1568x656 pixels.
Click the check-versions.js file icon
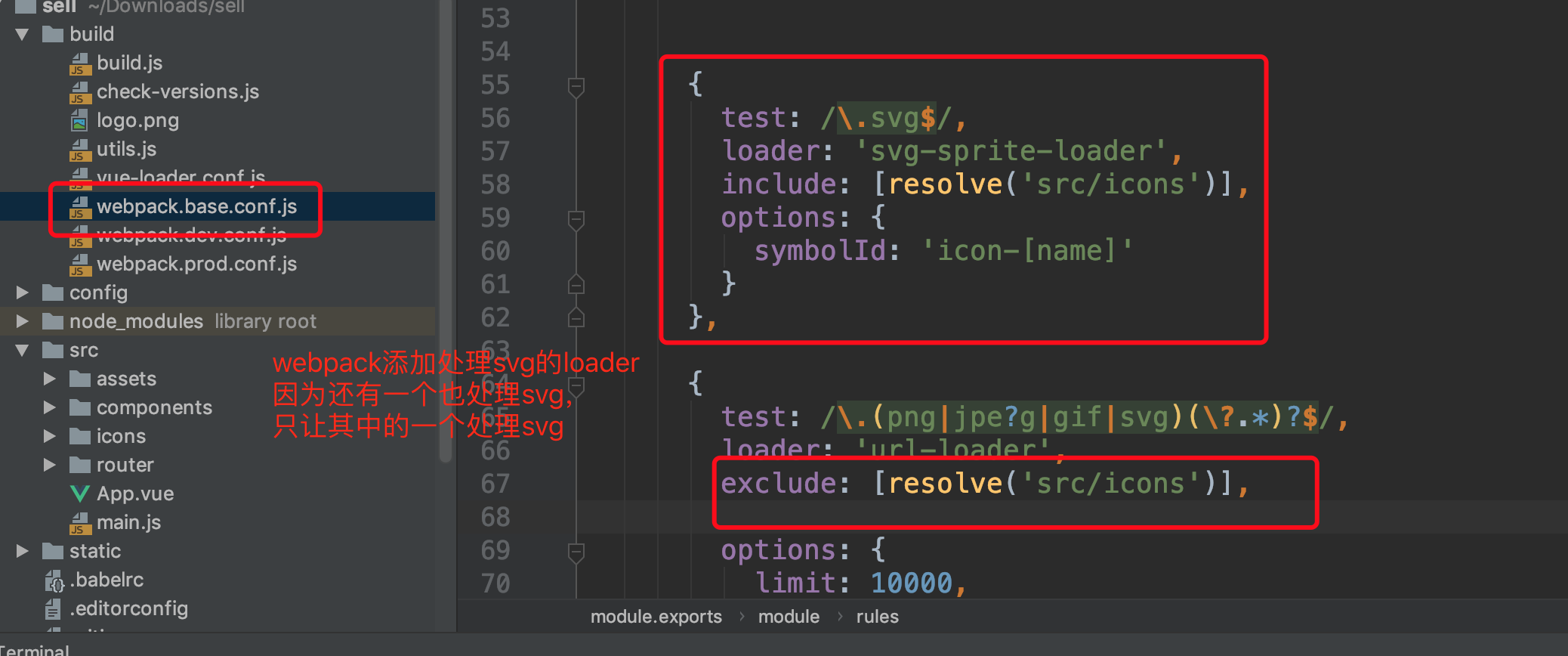[x=79, y=92]
